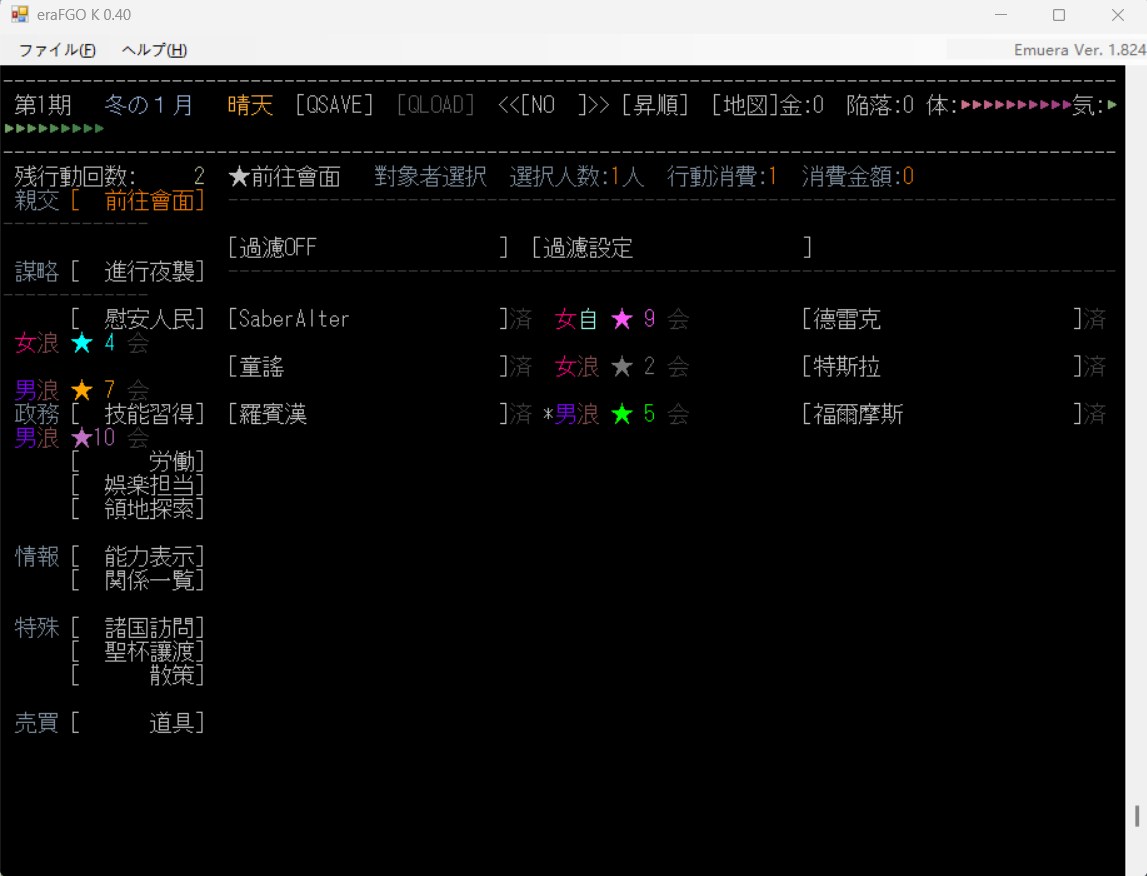Toggle the [昇順] sort order
Viewport: 1147px width, 876px height.
(655, 105)
